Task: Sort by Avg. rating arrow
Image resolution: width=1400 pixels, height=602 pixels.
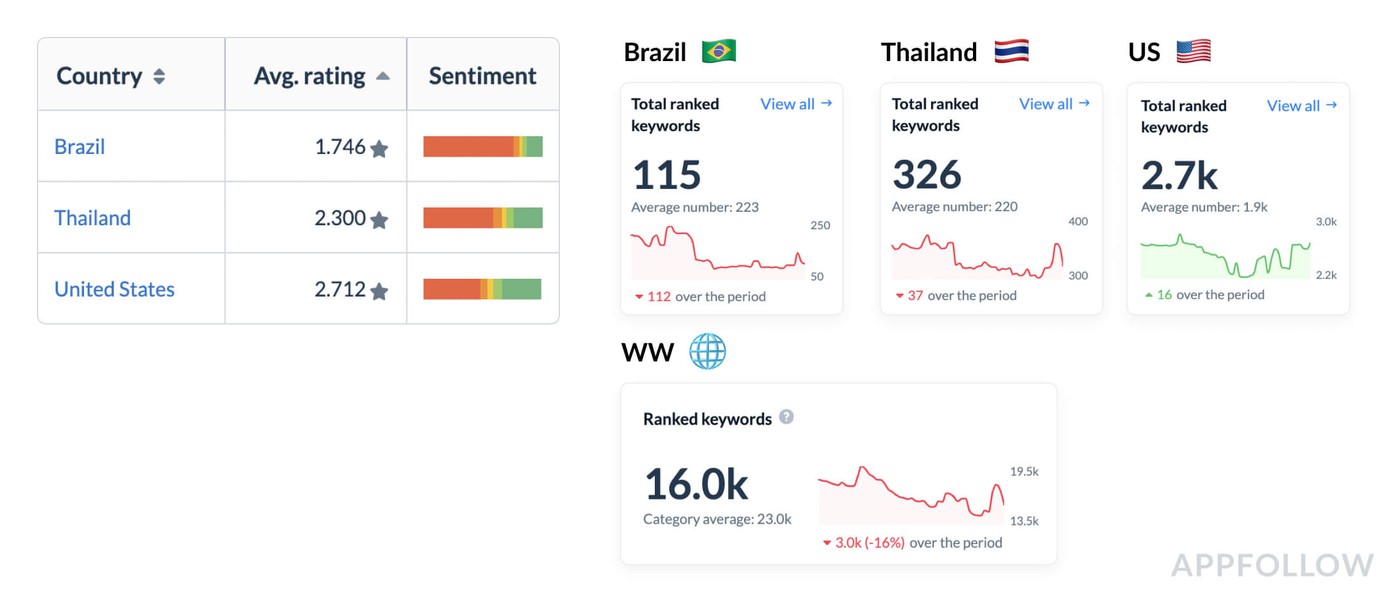Action: pyautogui.click(x=382, y=77)
